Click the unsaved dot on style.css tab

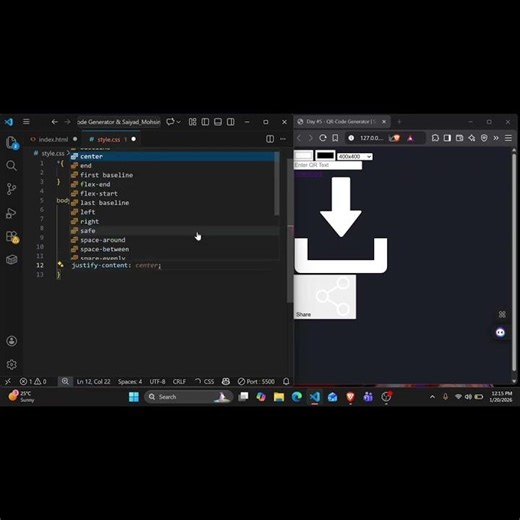[x=133, y=139]
